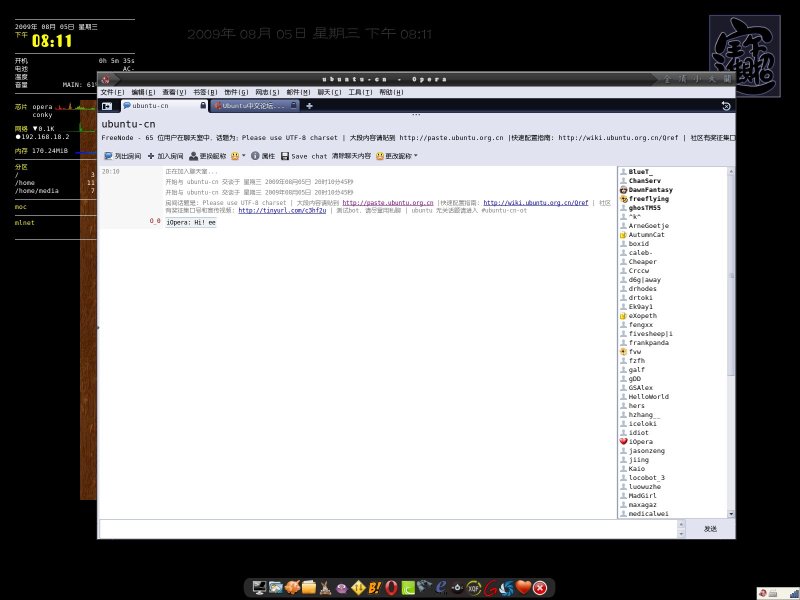The height and width of the screenshot is (600, 800).
Task: Click the 更换昵称 change nickname button
Action: tap(207, 156)
